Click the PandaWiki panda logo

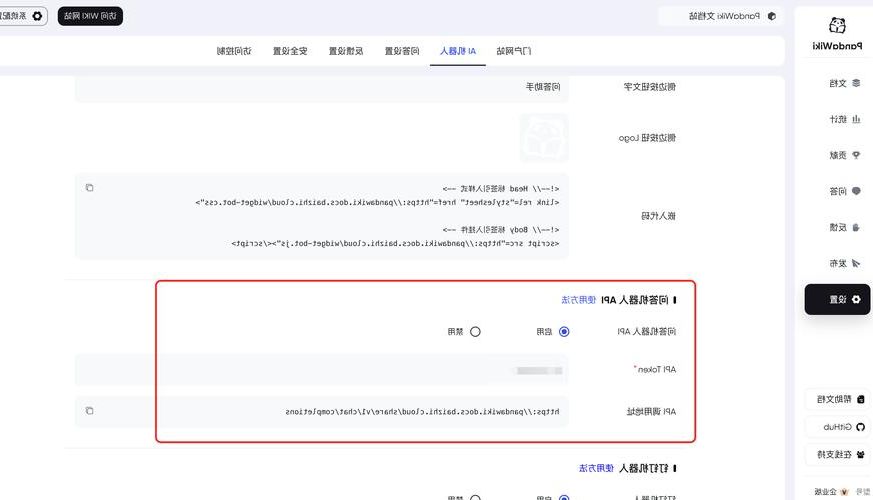tap(837, 26)
